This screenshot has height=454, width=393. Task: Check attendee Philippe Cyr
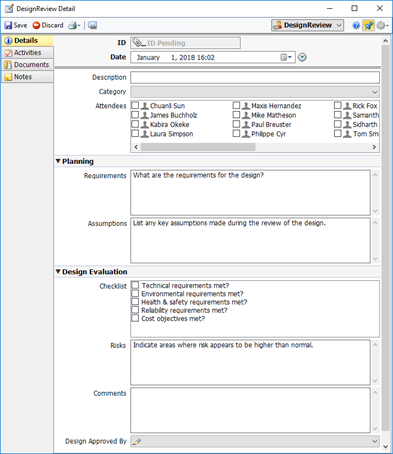click(x=236, y=134)
